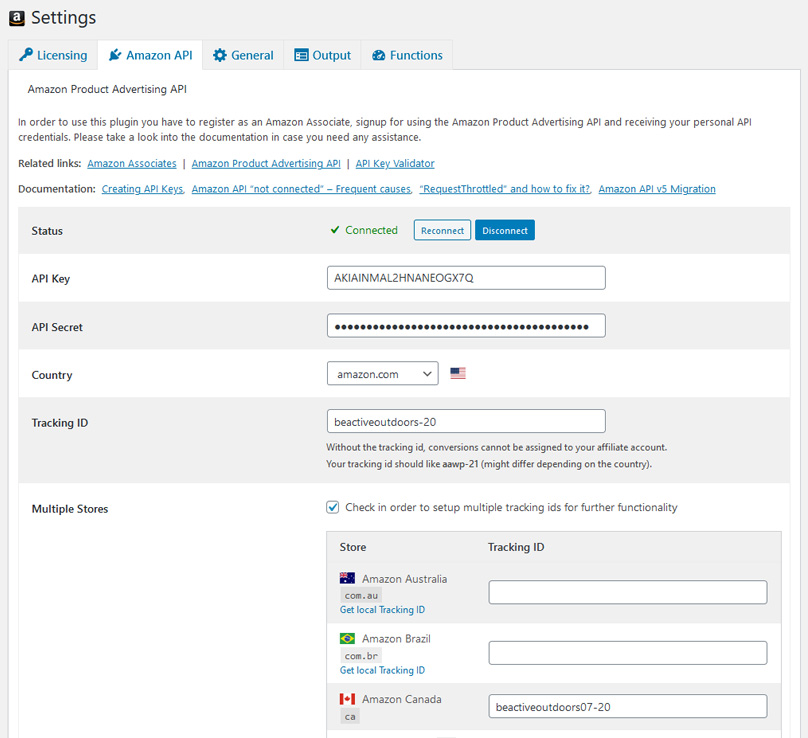Click the Australia flag icon
808x738 pixels.
coord(348,578)
